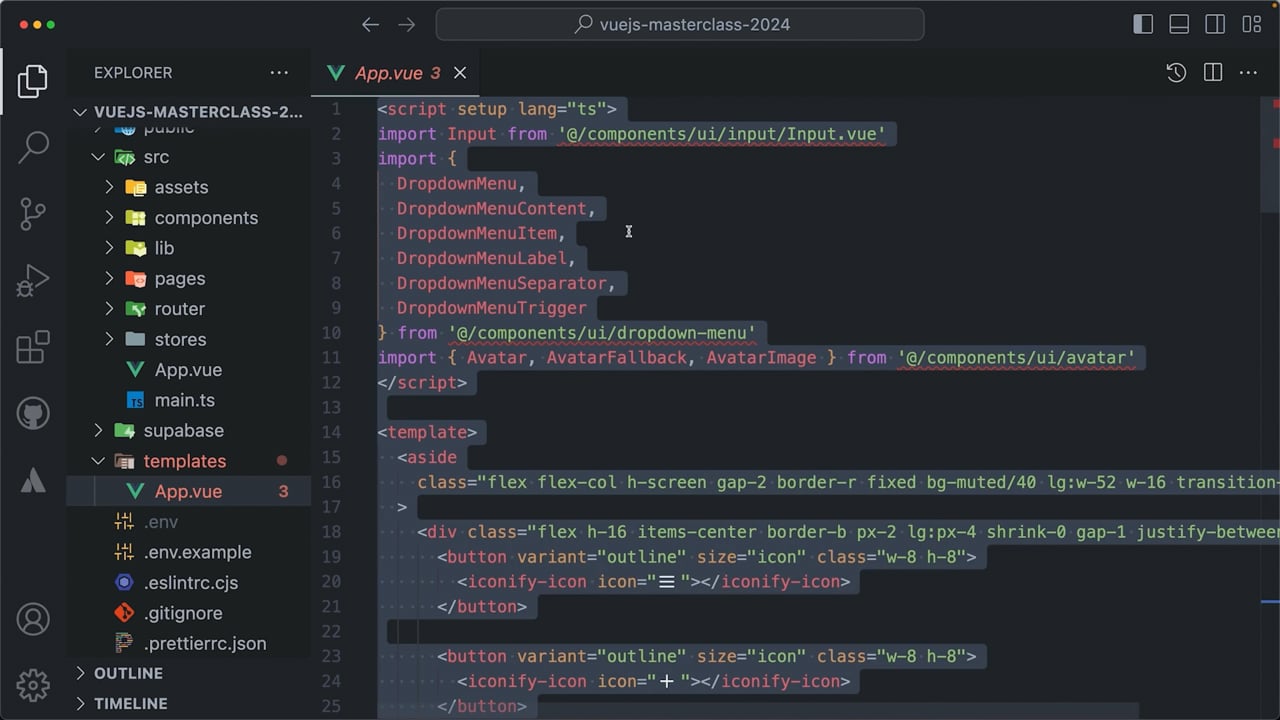Go back with the left arrow

coord(370,25)
